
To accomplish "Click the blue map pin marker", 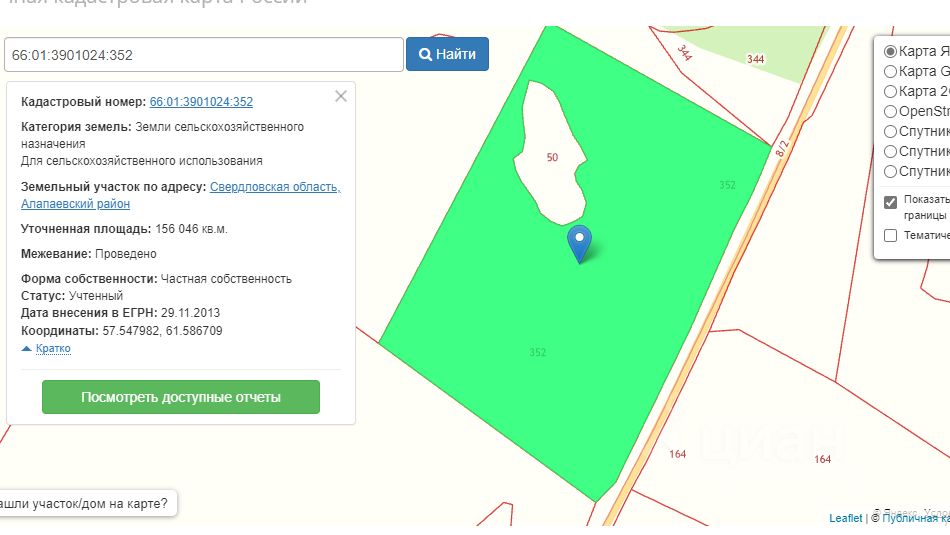I will (x=579, y=244).
